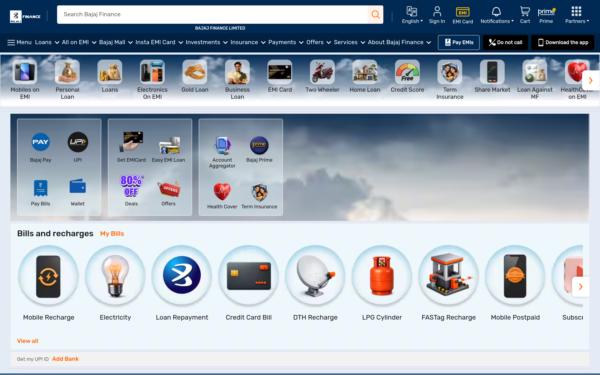Click the search magnifier icon
The width and height of the screenshot is (600, 375).
pos(375,15)
